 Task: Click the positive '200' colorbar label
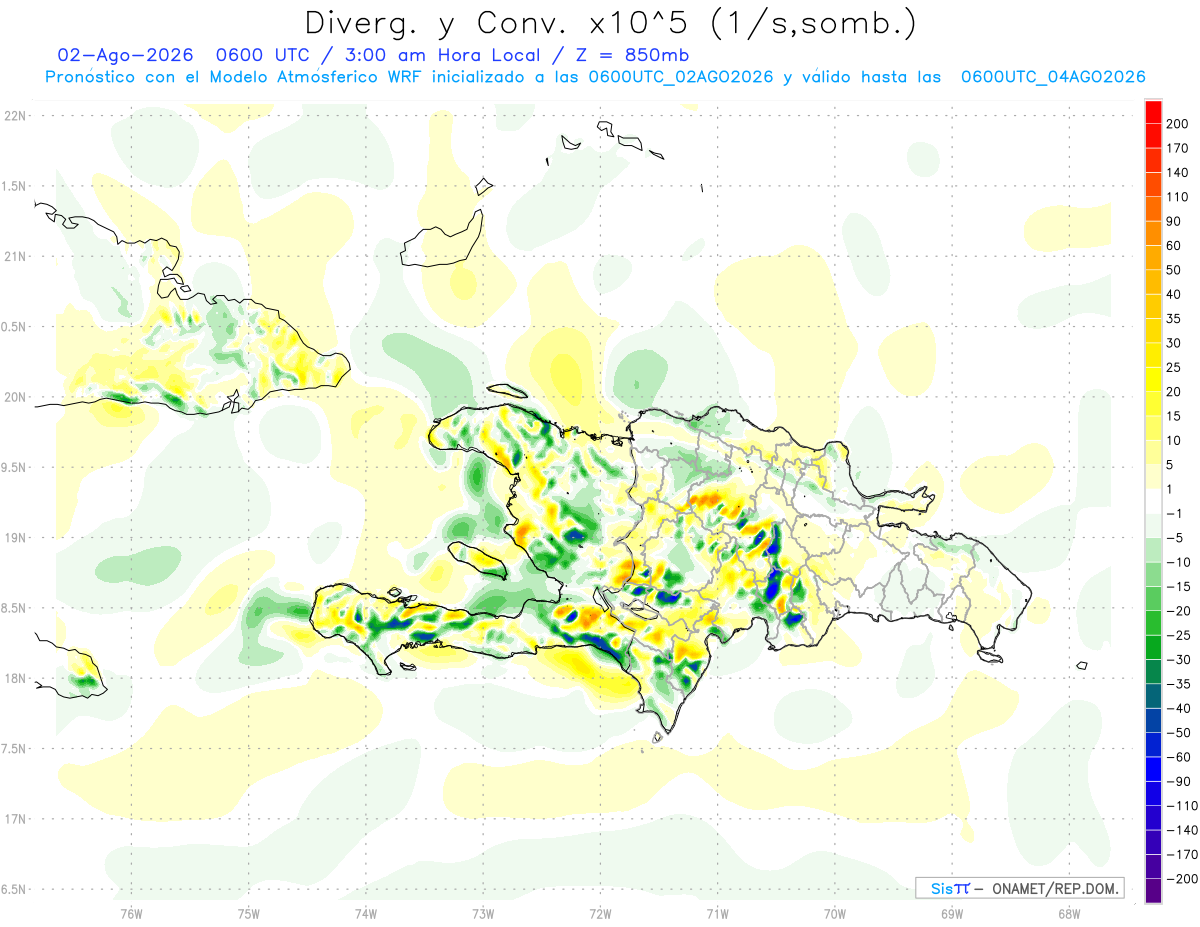coord(1177,123)
